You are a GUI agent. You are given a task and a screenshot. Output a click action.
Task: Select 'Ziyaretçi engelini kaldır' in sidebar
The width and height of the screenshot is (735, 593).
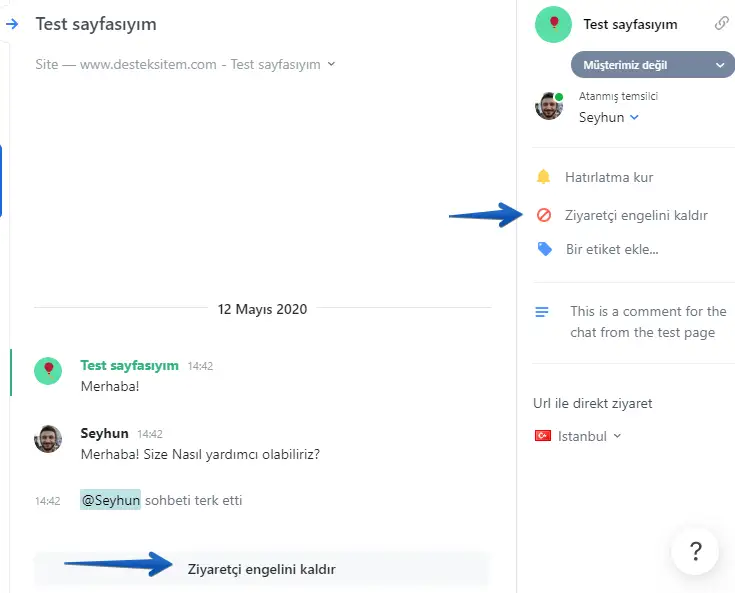point(636,215)
